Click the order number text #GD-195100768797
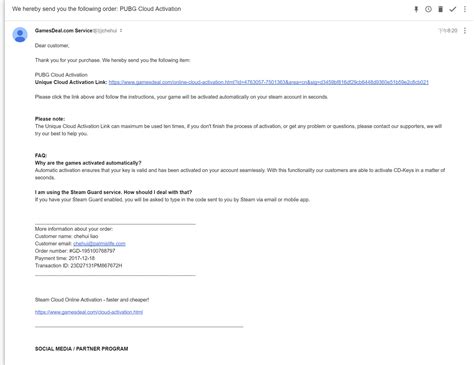 pyautogui.click(x=92, y=251)
